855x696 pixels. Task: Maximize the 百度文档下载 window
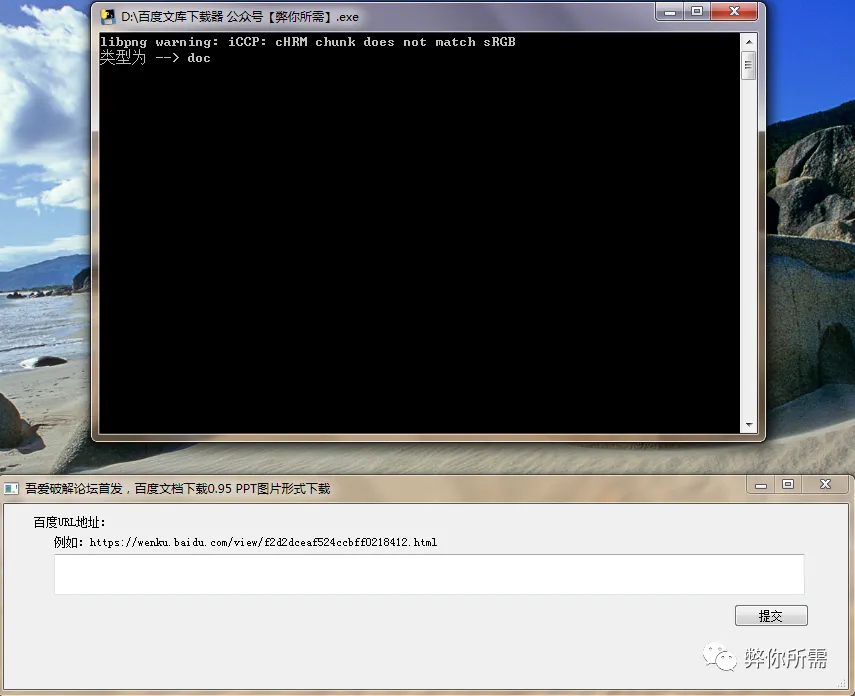pyautogui.click(x=788, y=485)
